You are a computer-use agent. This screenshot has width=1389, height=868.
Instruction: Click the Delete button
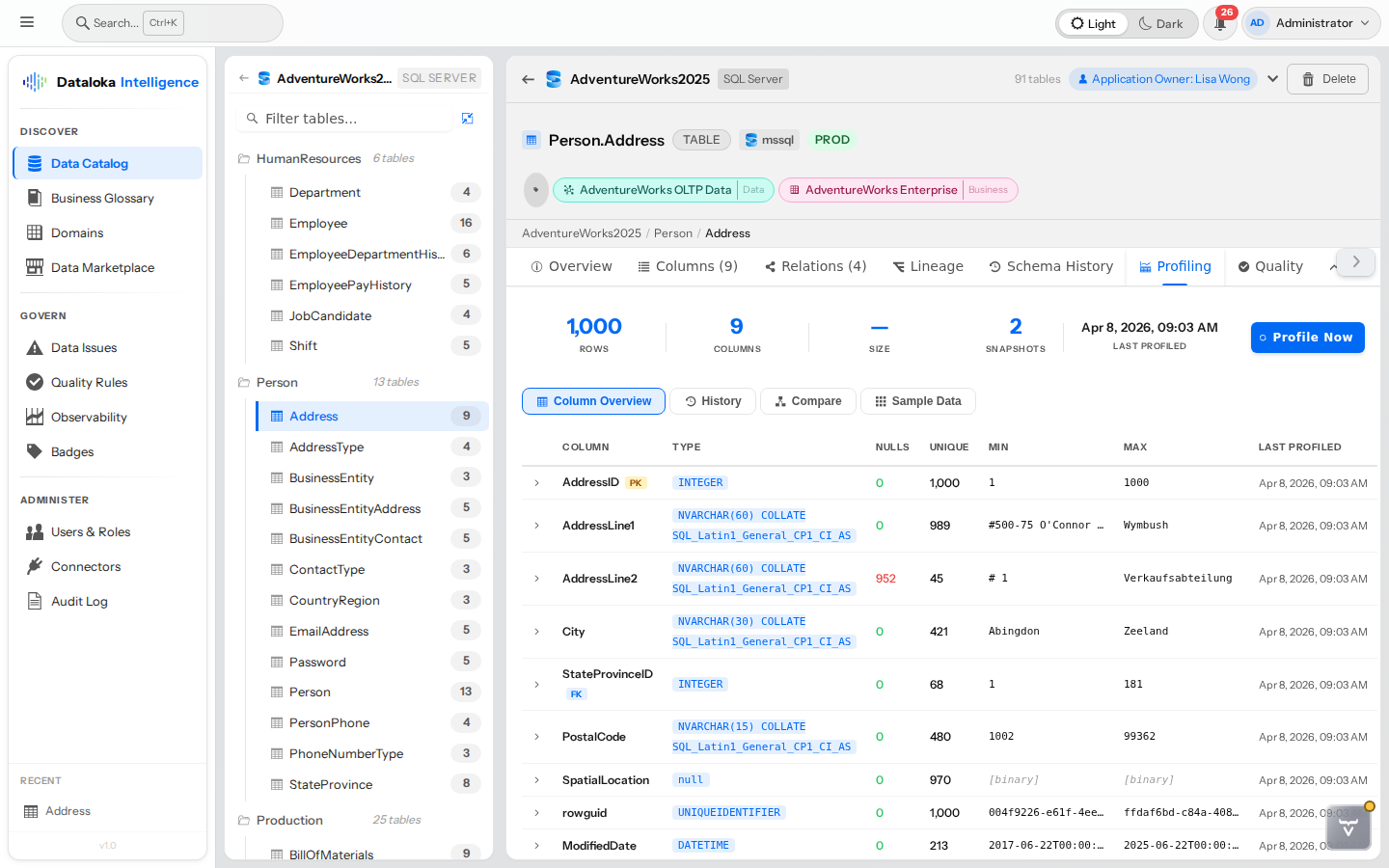1328,79
